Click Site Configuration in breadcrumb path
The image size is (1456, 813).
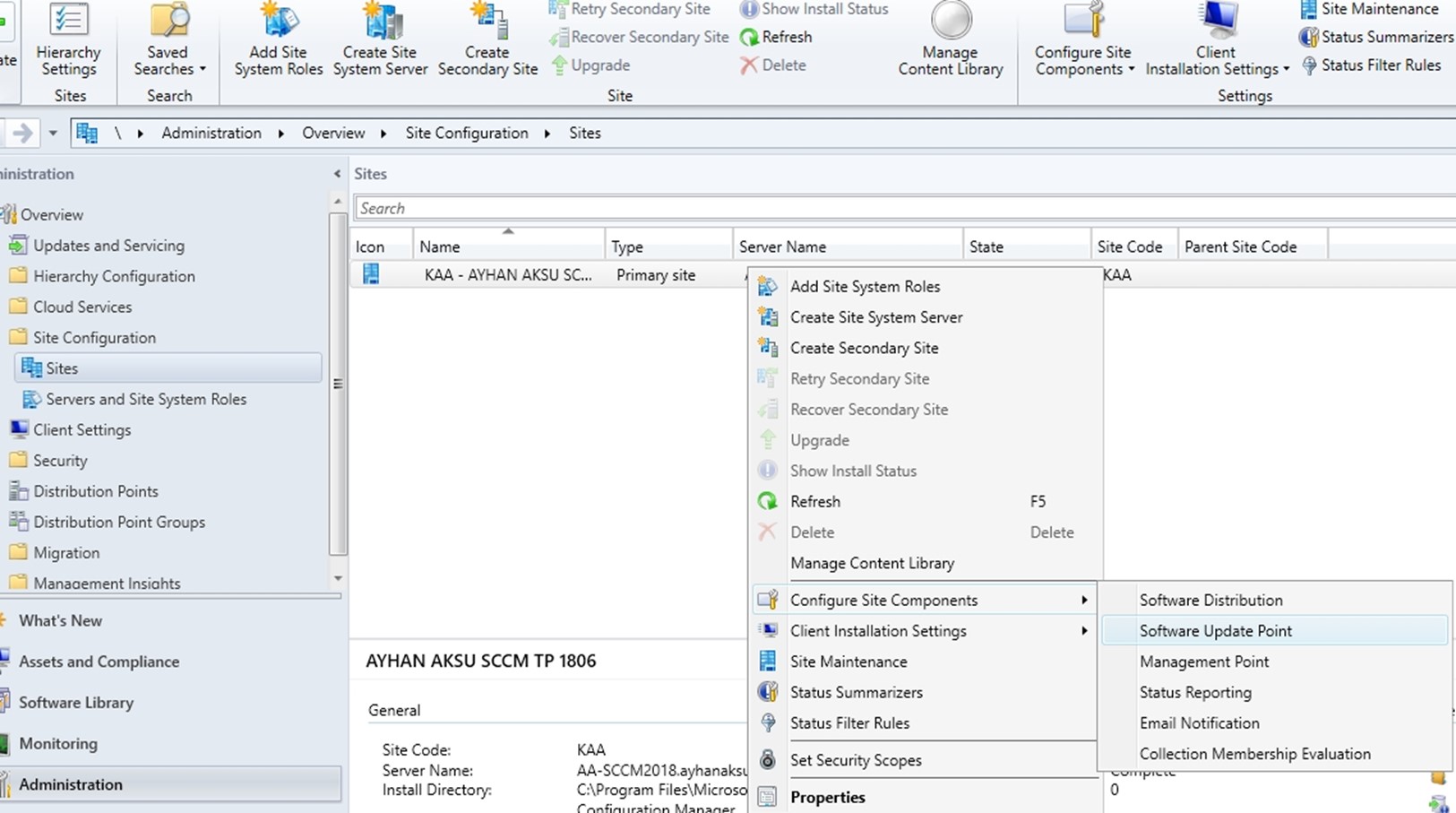click(467, 133)
